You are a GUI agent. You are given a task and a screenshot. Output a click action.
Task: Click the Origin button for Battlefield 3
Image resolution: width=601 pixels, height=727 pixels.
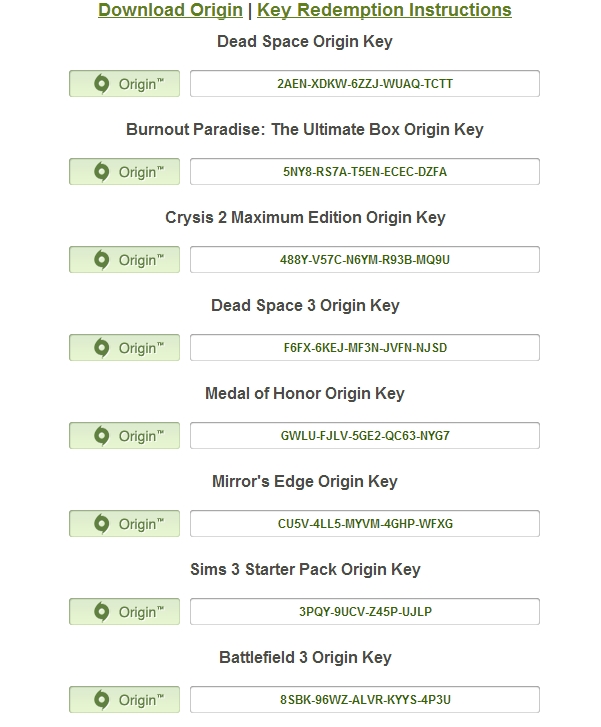124,700
